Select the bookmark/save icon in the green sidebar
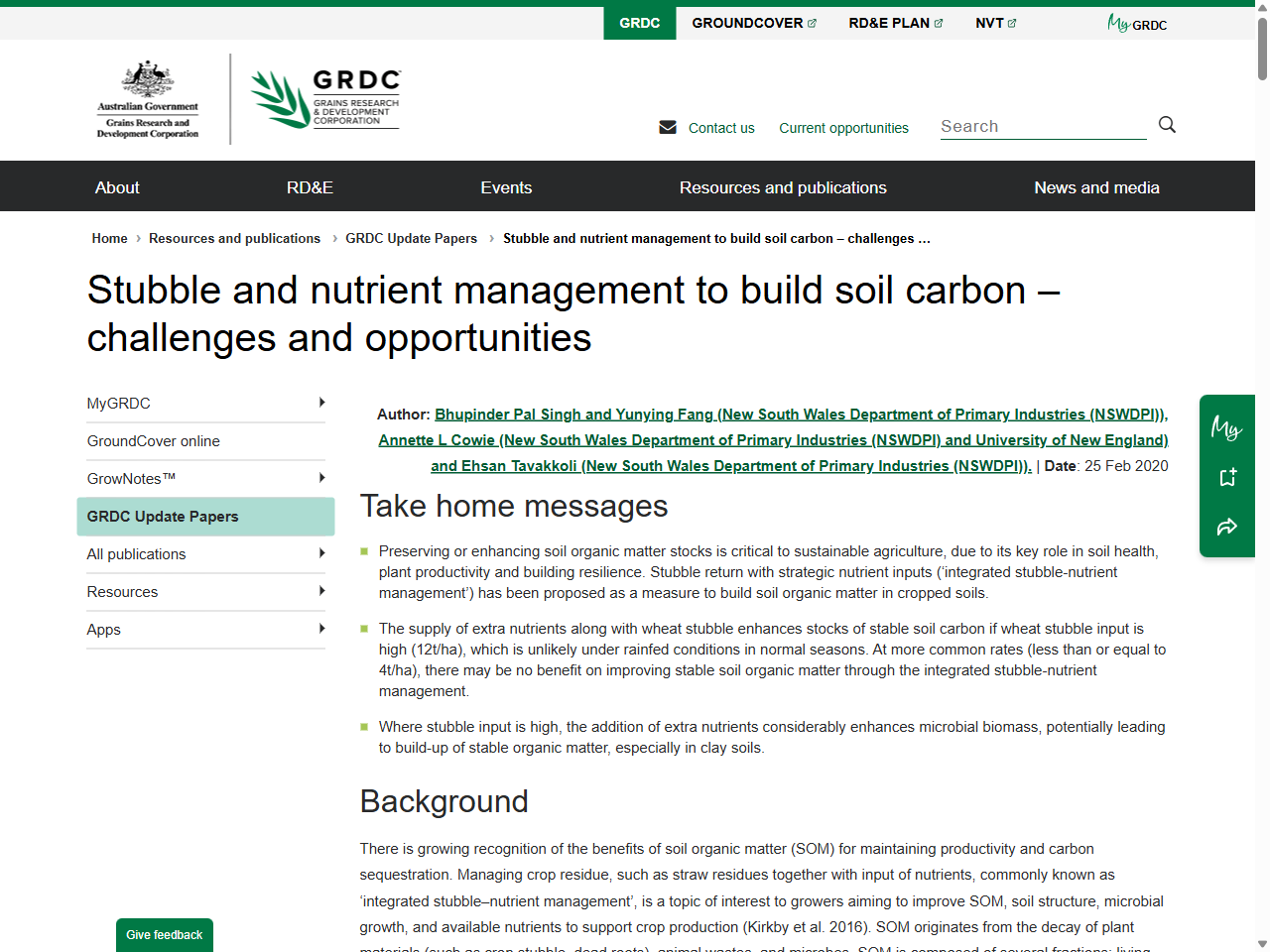The image size is (1270, 952). (x=1227, y=477)
